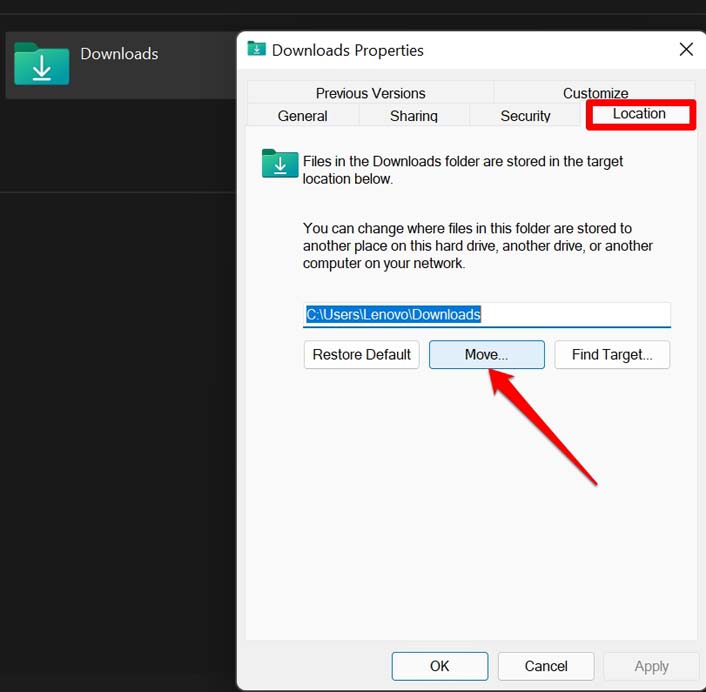
Task: Click the 'Files in the Downloads folder' text
Action: coord(462,170)
